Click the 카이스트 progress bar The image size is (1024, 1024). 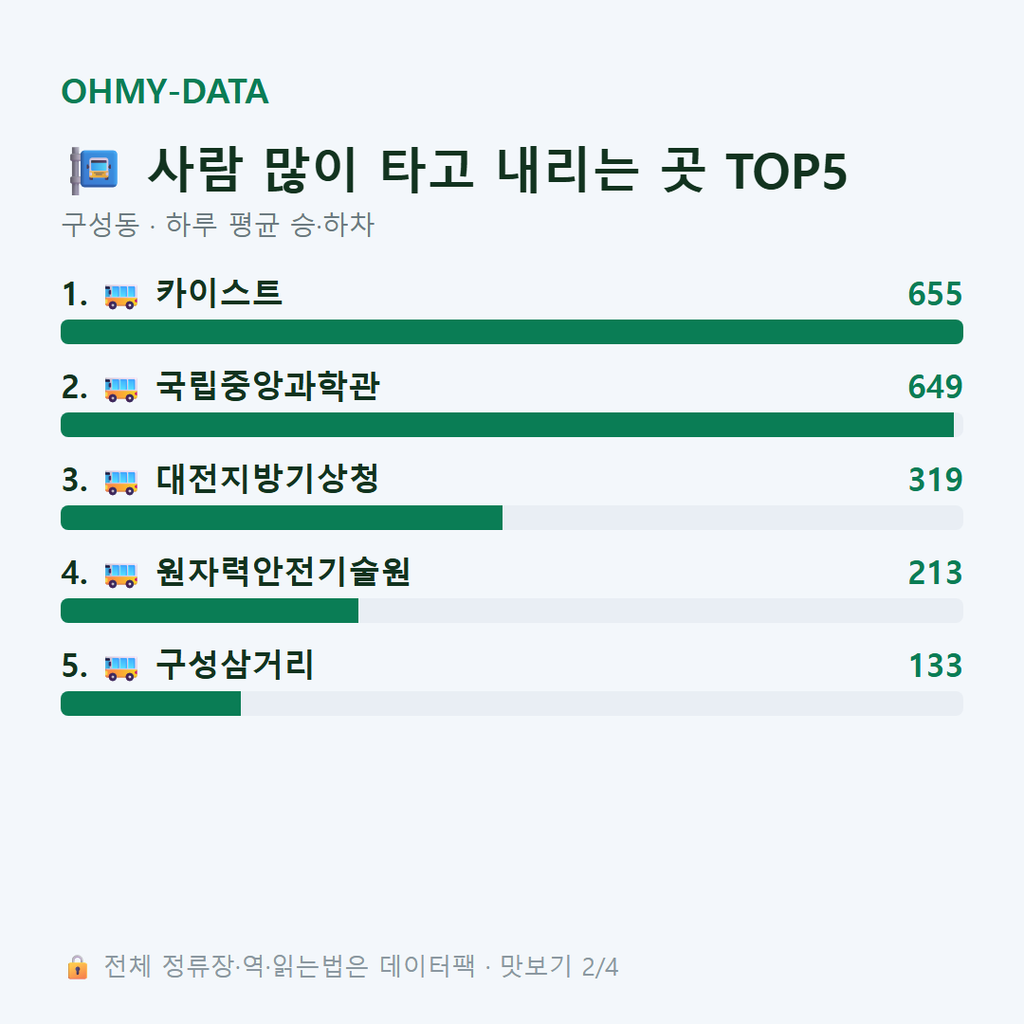click(512, 332)
